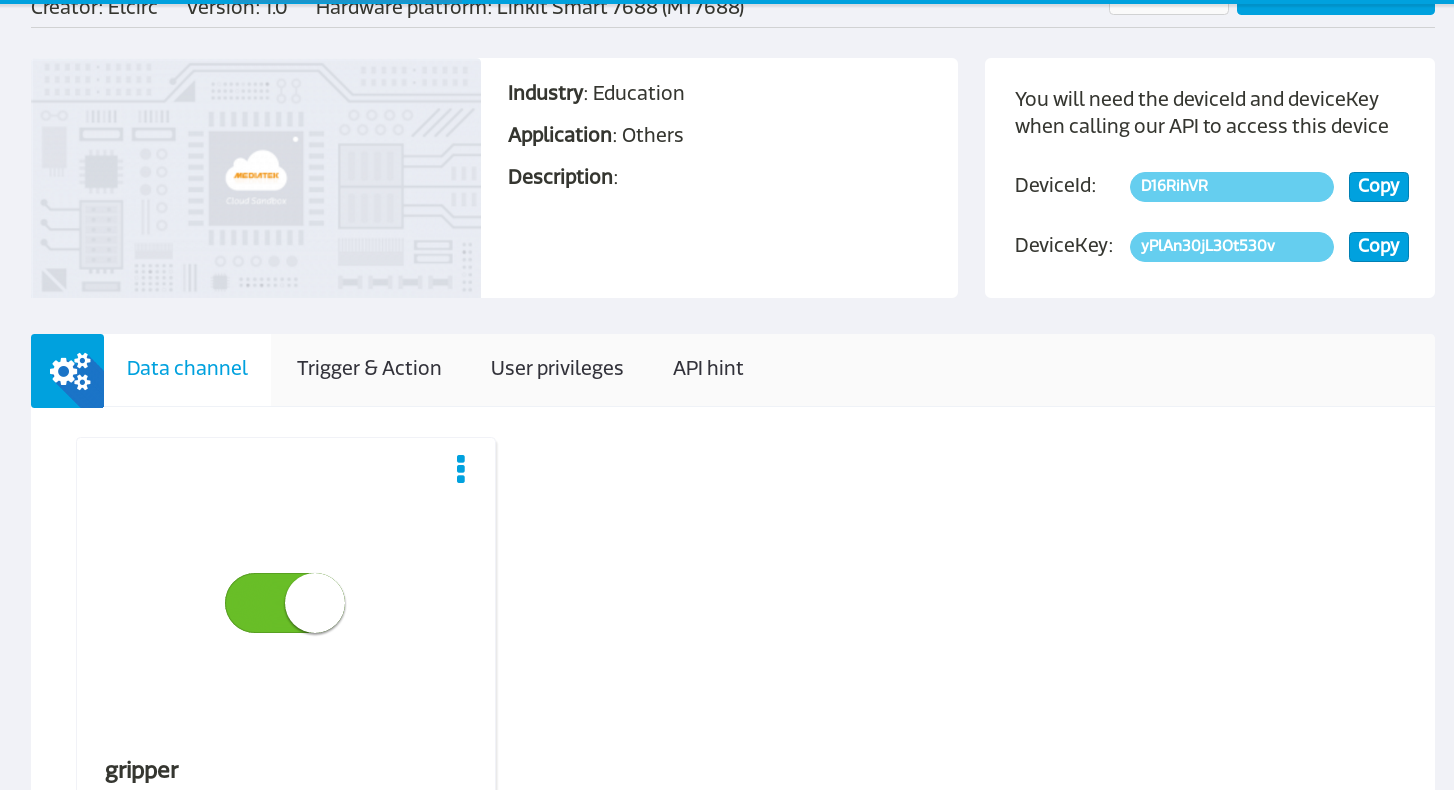Image resolution: width=1454 pixels, height=790 pixels.
Task: Click the deviceId and deviceKey instruction text
Action: click(1202, 113)
